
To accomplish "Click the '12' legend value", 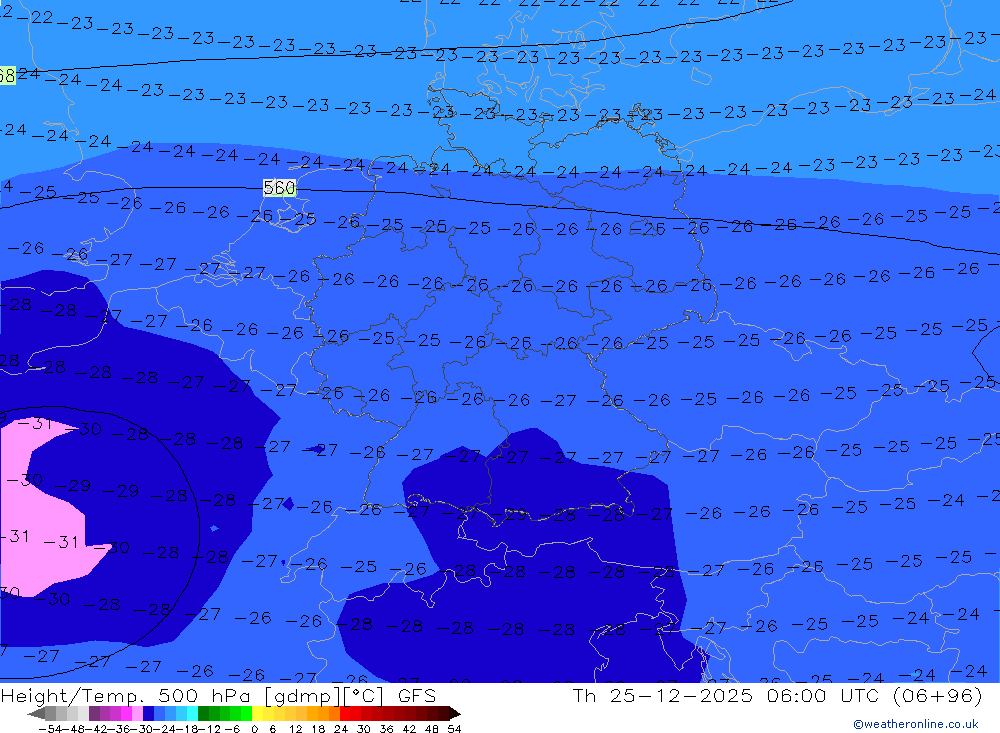I will click(x=295, y=729).
